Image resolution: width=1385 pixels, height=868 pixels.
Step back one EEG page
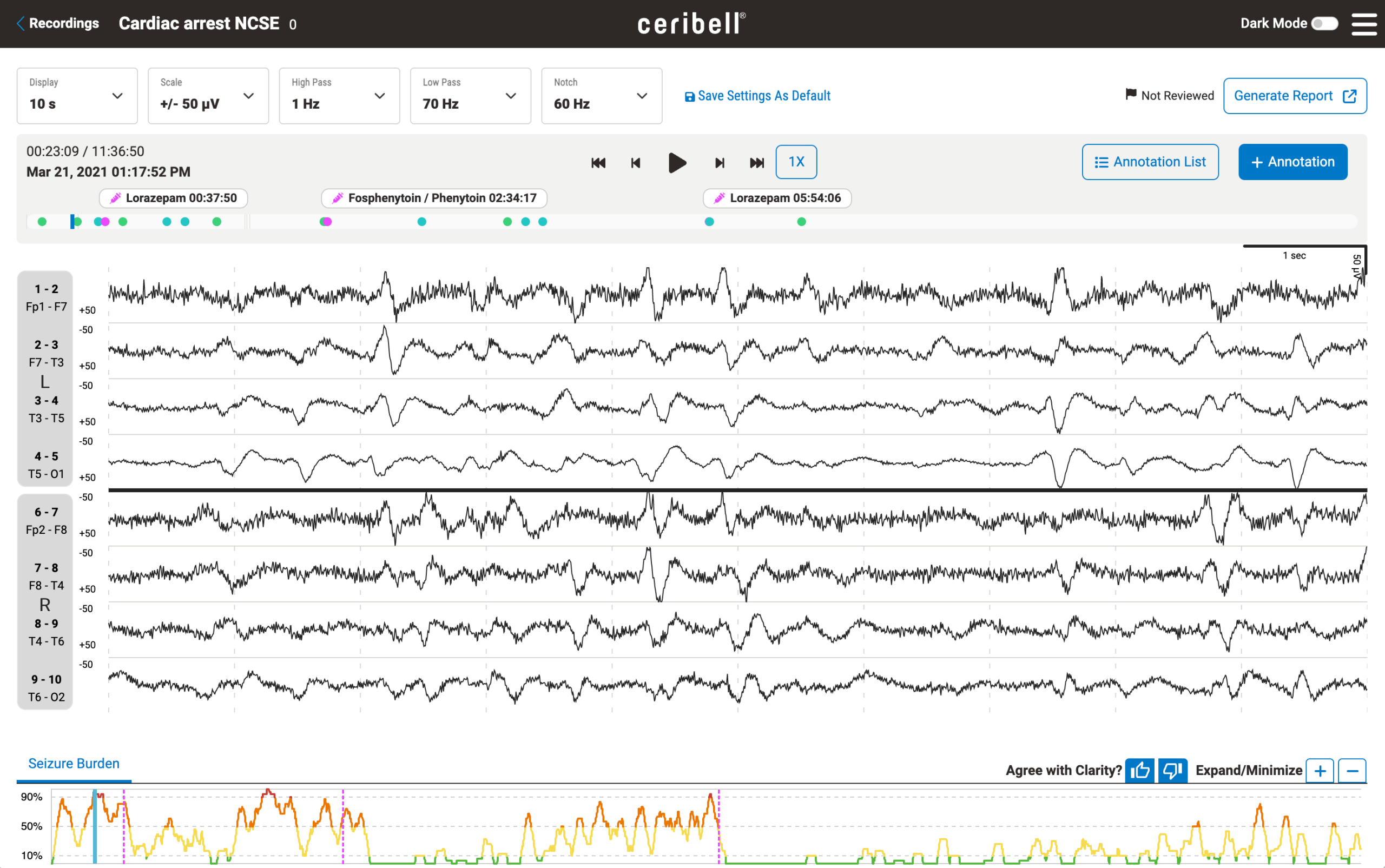pos(635,162)
